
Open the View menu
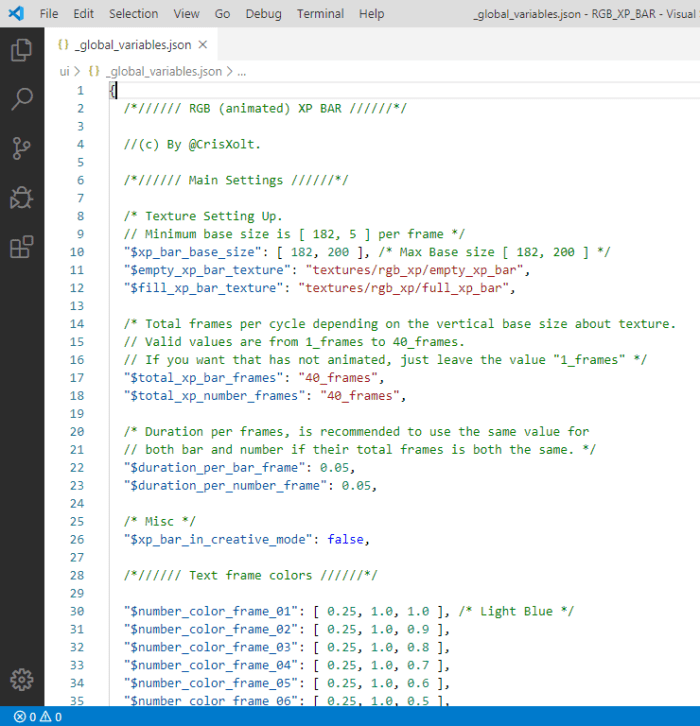click(186, 14)
